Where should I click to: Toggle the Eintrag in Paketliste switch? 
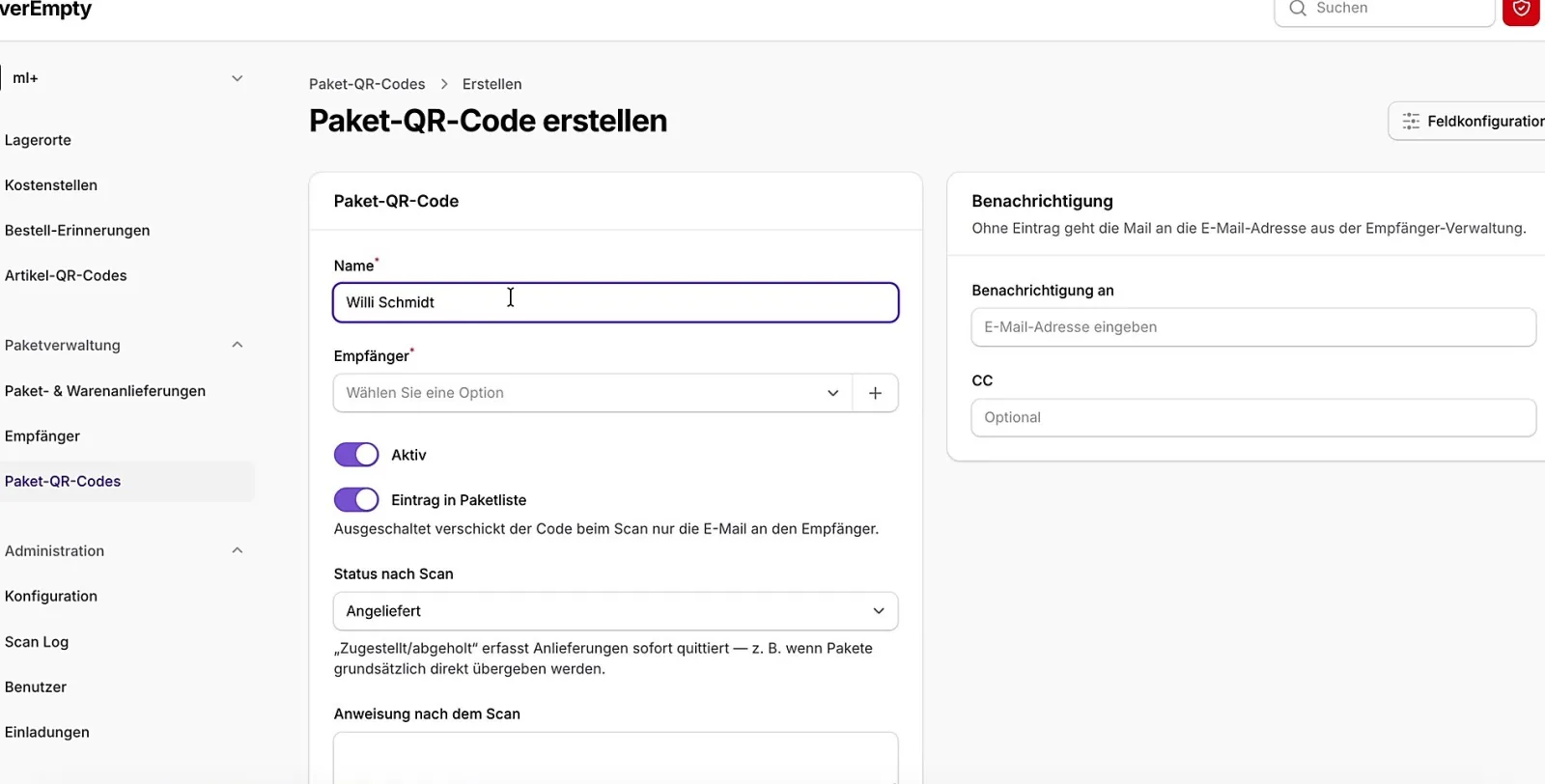click(356, 500)
